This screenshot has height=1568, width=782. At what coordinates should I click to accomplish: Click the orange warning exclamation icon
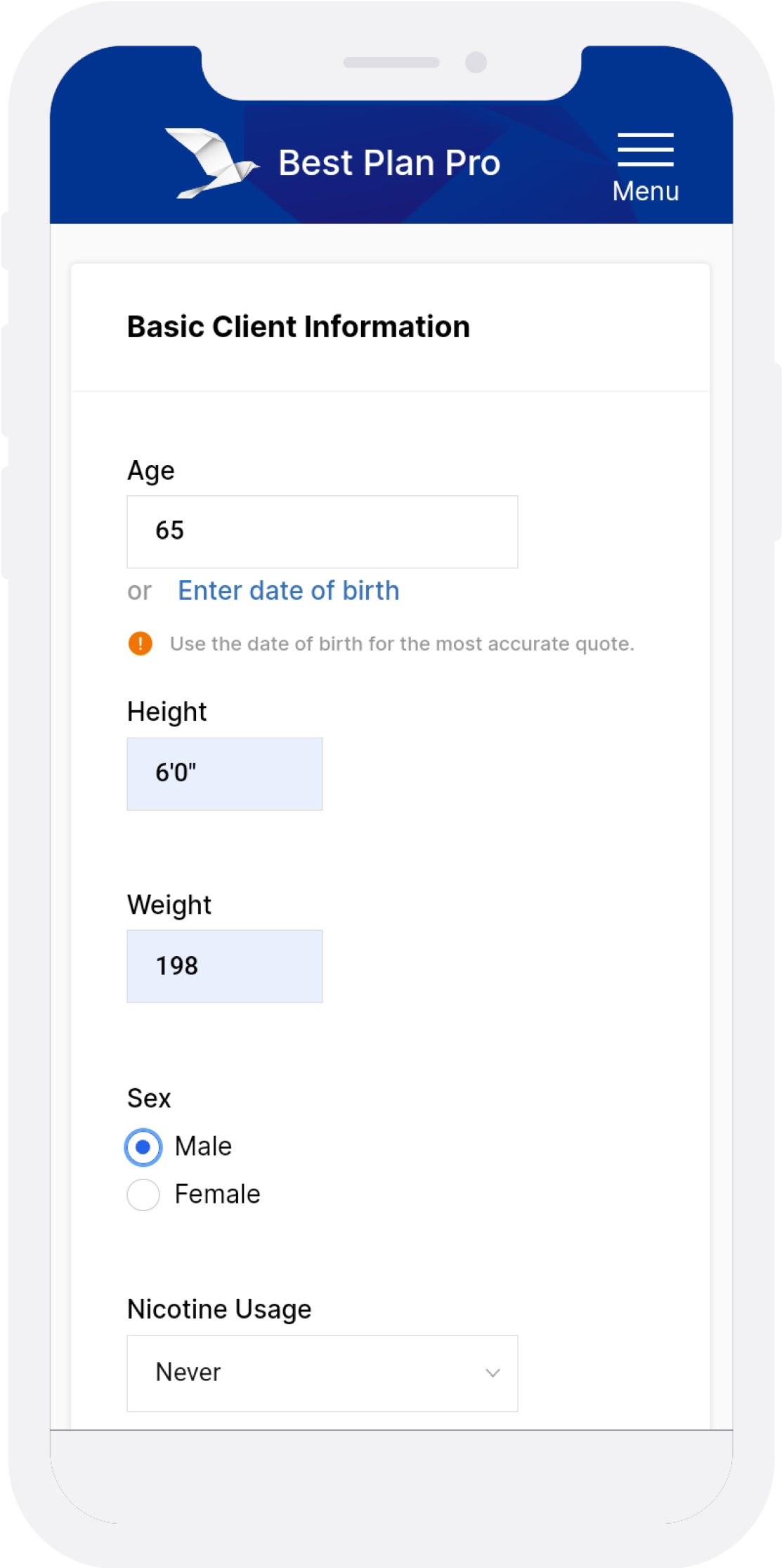[141, 643]
